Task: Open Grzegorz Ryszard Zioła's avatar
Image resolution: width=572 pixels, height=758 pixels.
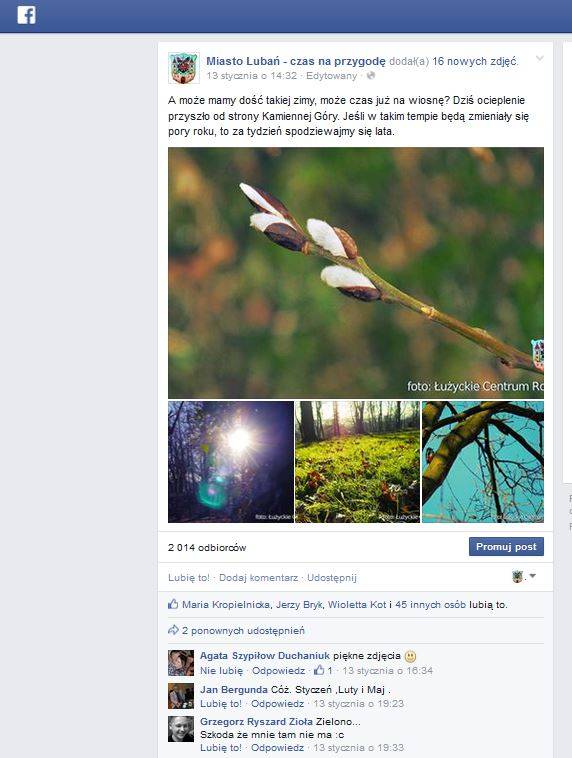Action: pyautogui.click(x=181, y=729)
